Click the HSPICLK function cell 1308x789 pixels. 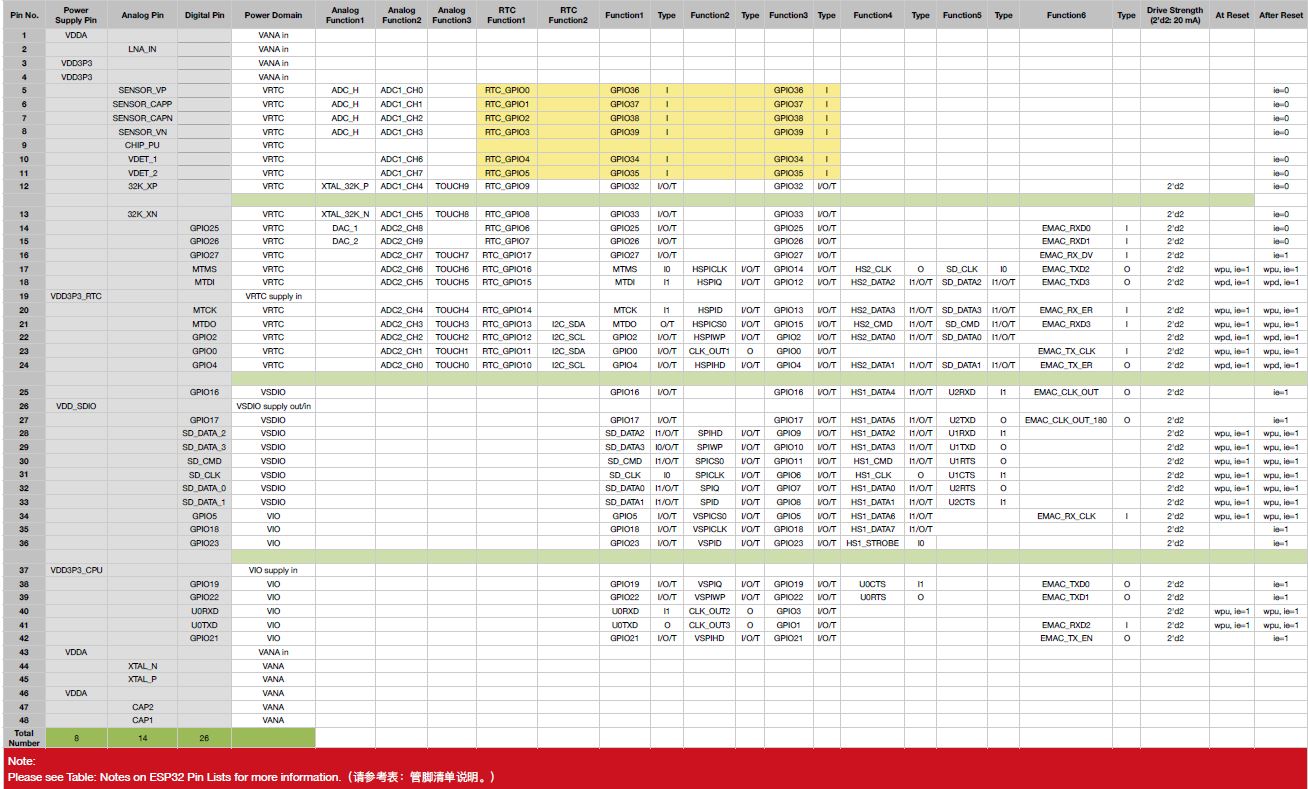(x=709, y=269)
